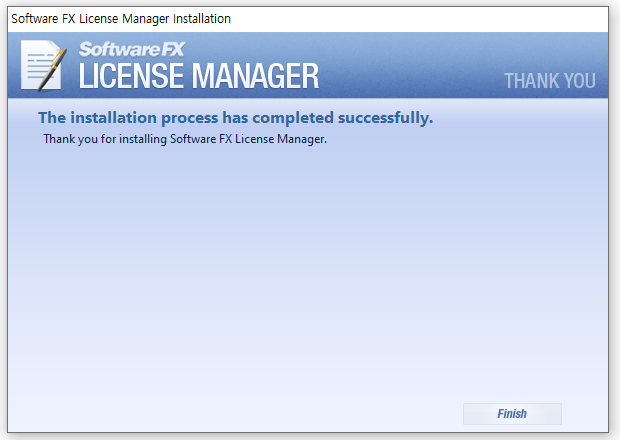Click the 'FX' letters in the banner logo
This screenshot has width=620, height=440.
tap(168, 49)
